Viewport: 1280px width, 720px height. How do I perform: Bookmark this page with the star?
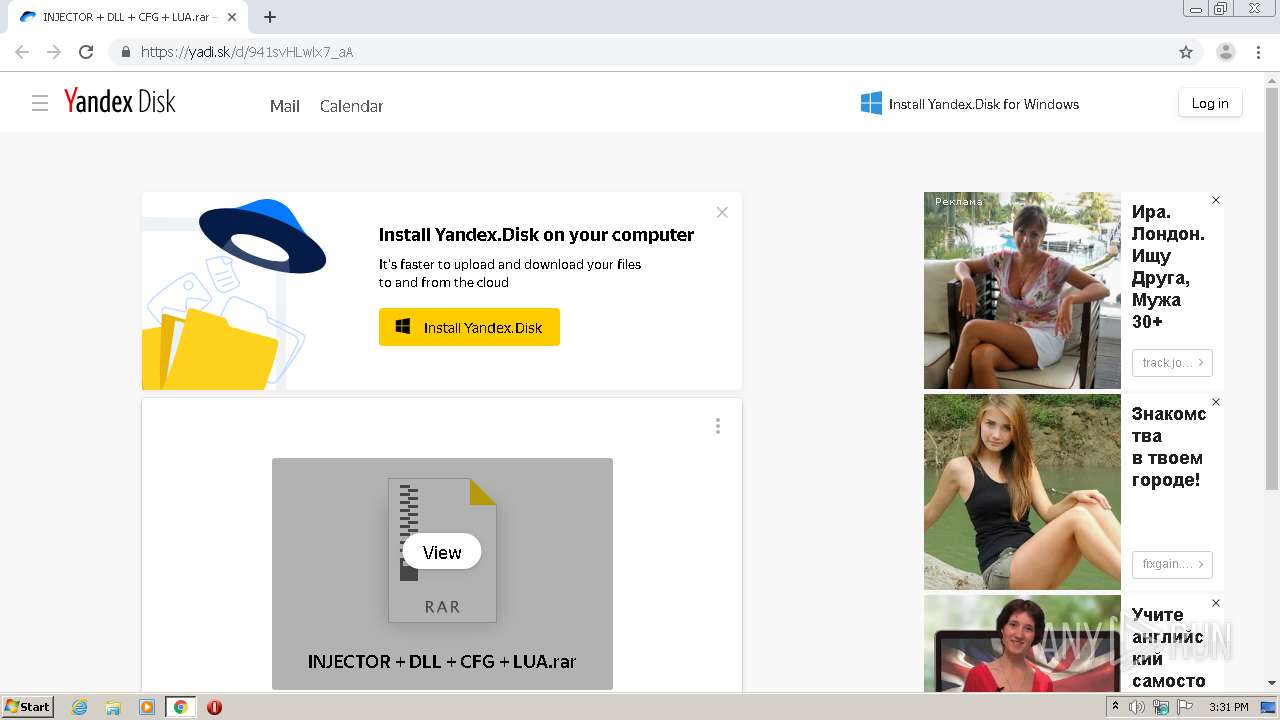click(1186, 52)
